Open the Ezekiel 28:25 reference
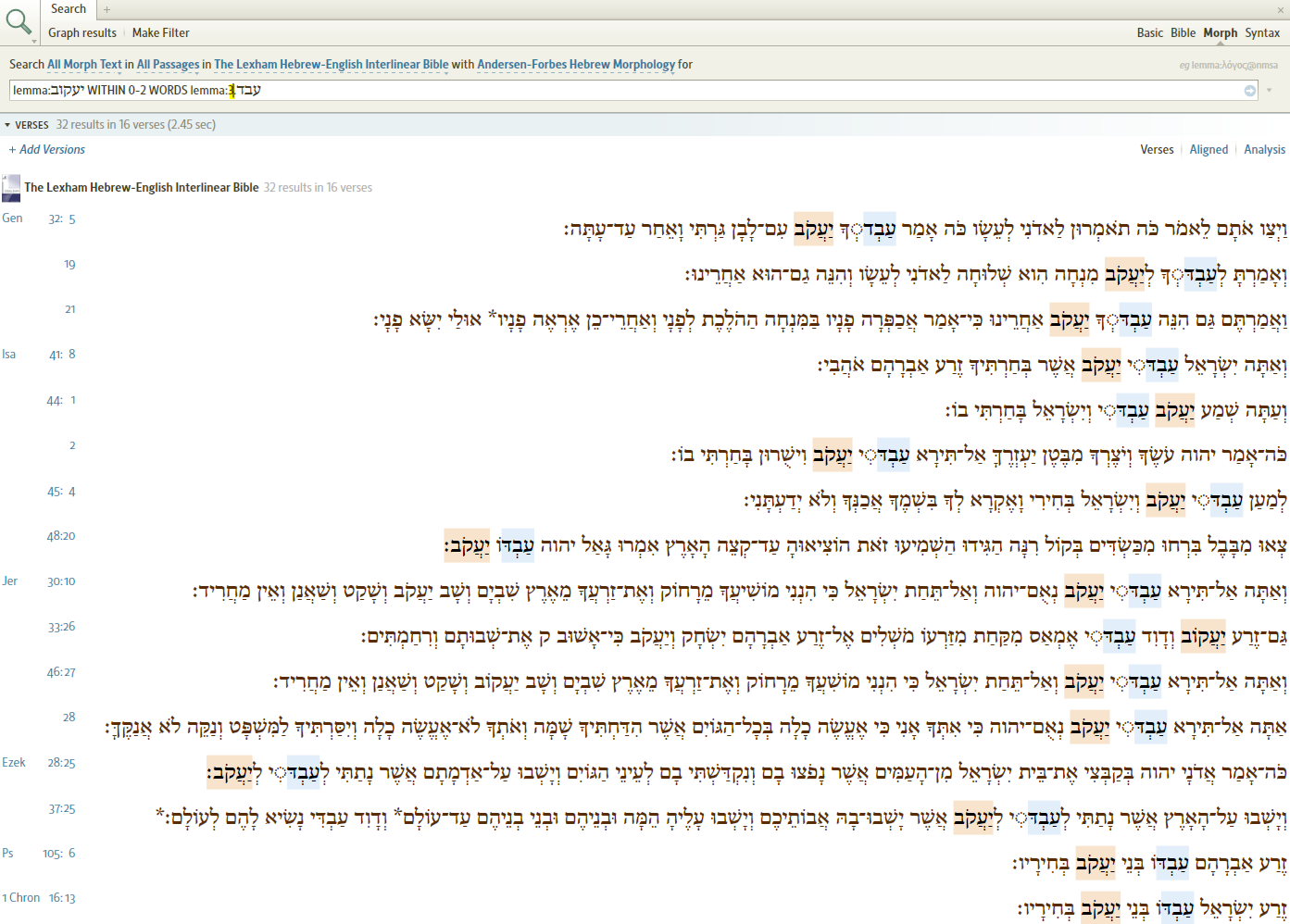1290x924 pixels. [x=61, y=763]
